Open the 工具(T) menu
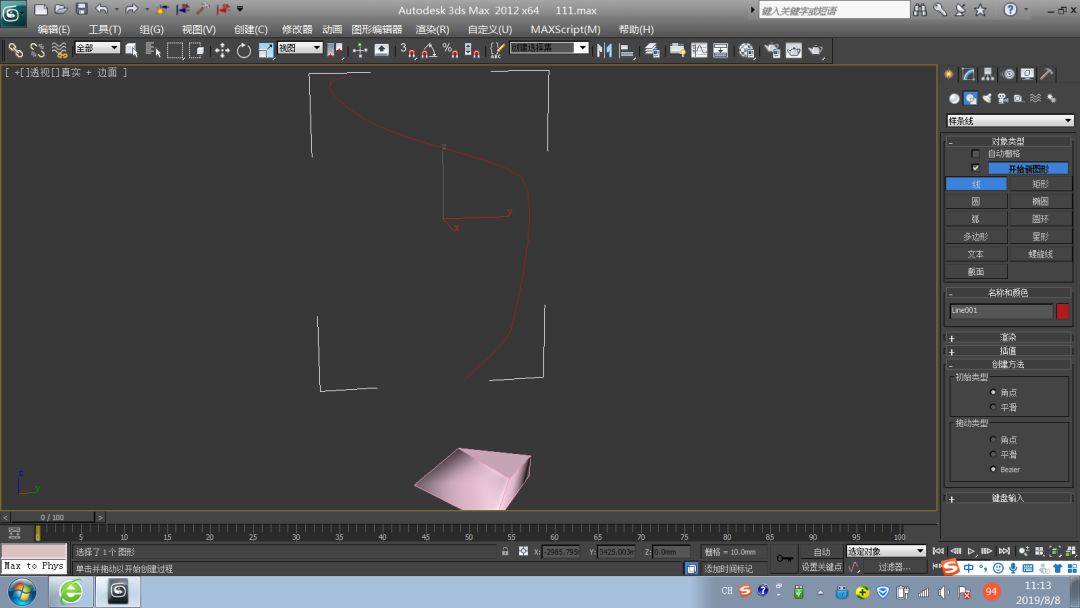 [x=104, y=30]
